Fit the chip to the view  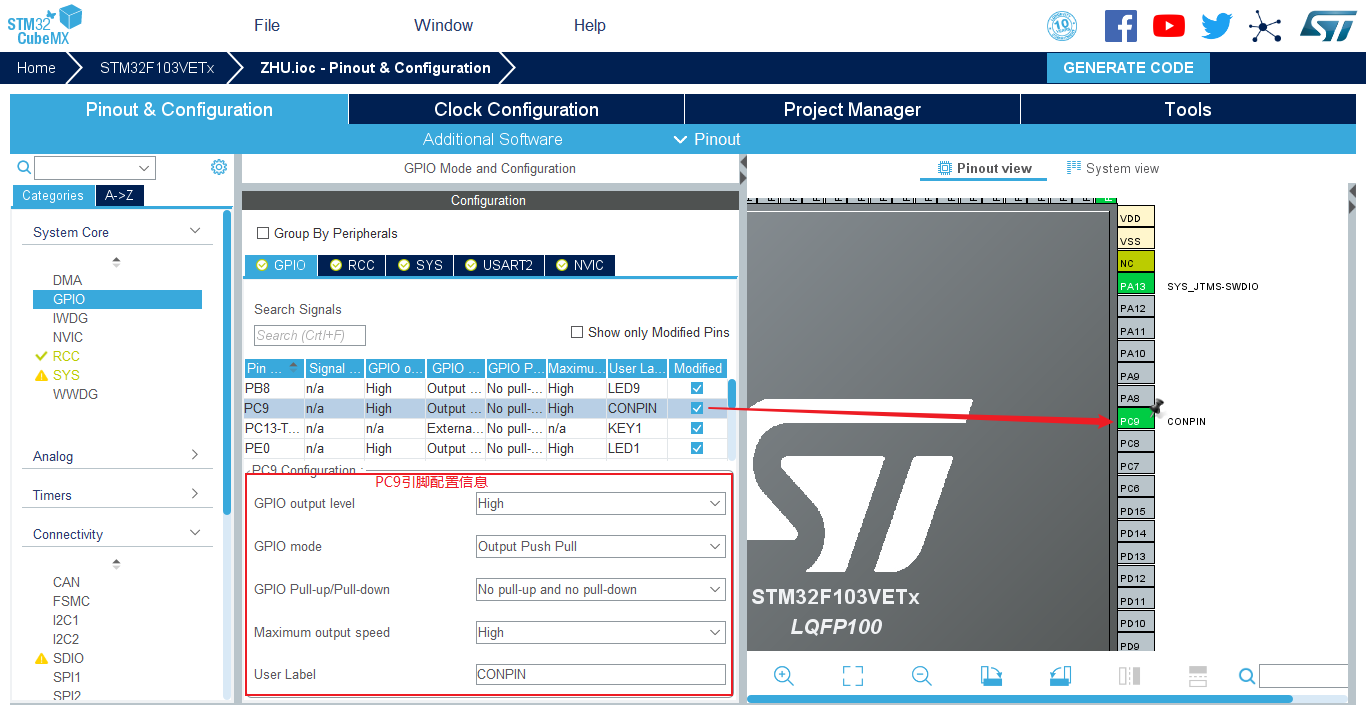pos(853,676)
